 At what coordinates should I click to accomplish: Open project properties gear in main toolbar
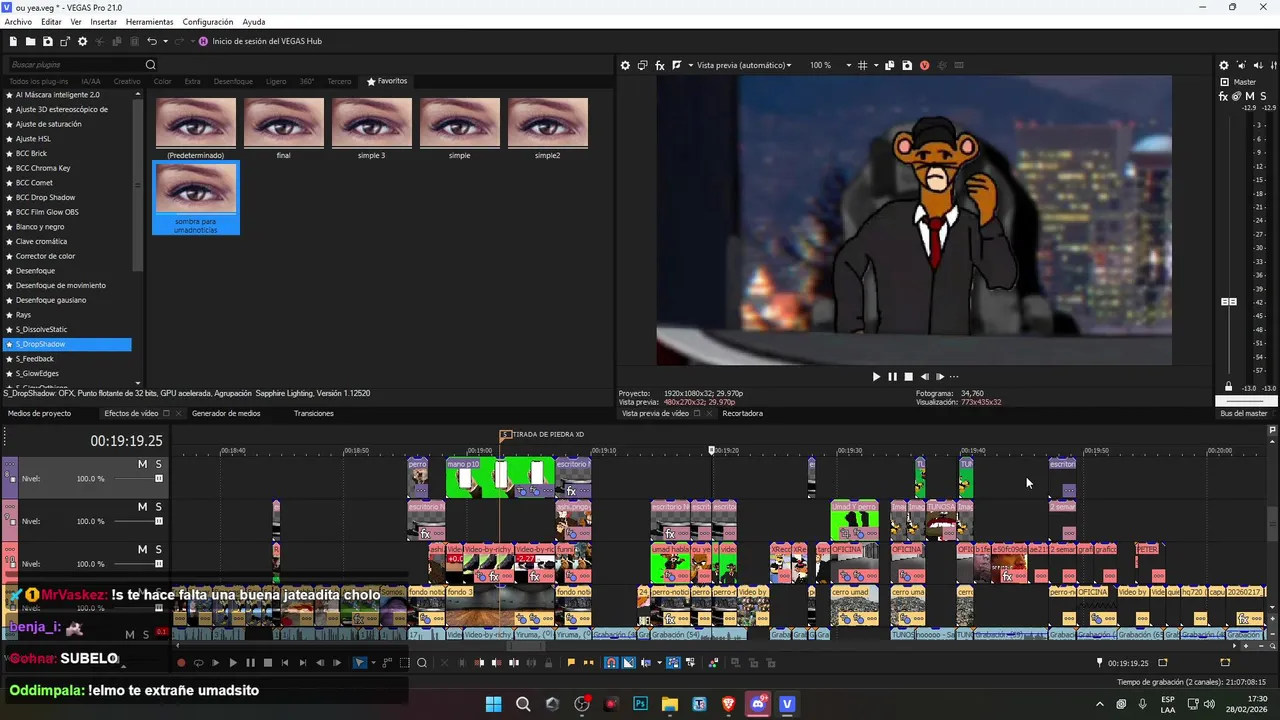coord(83,41)
